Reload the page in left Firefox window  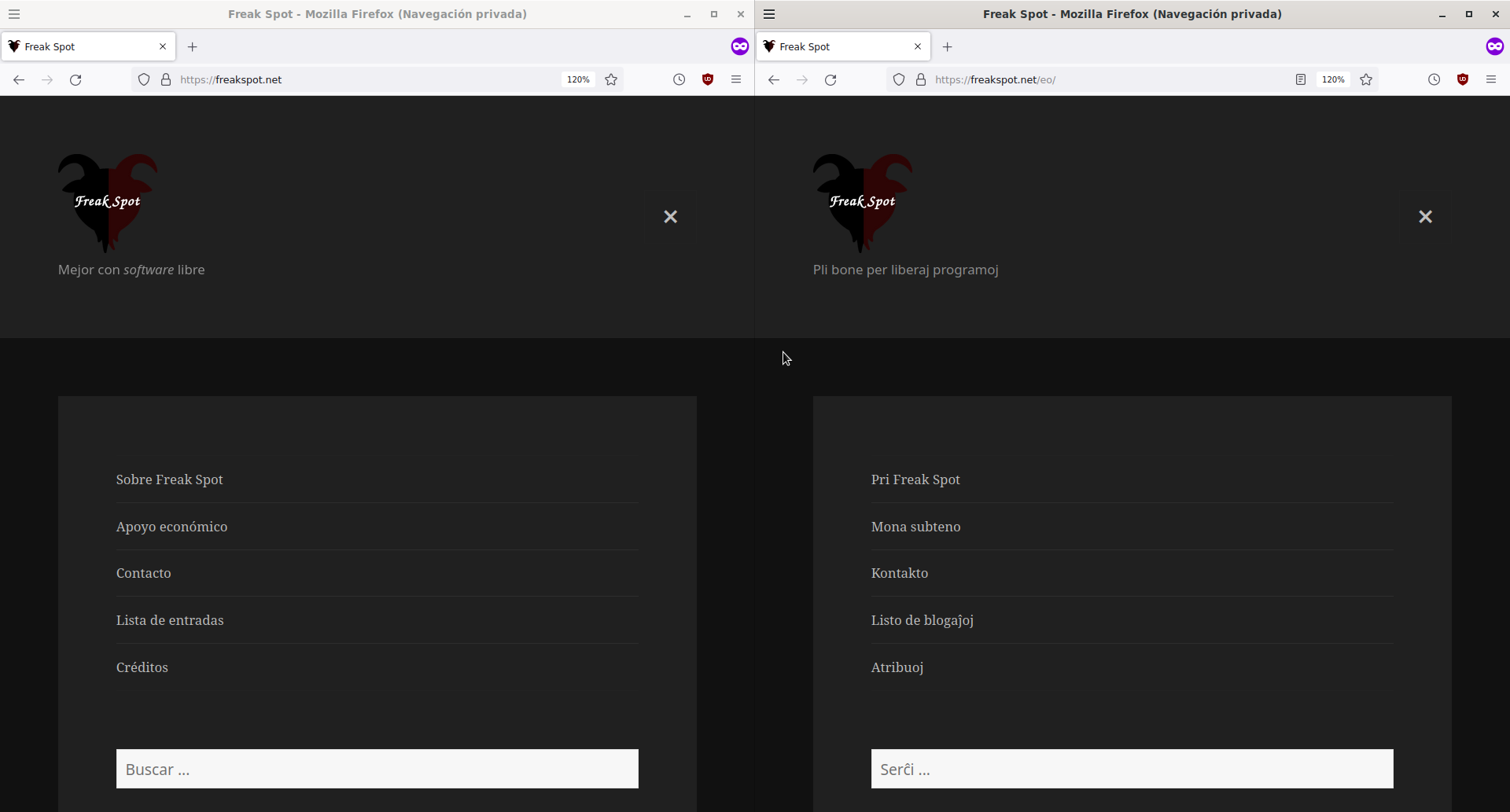click(75, 79)
